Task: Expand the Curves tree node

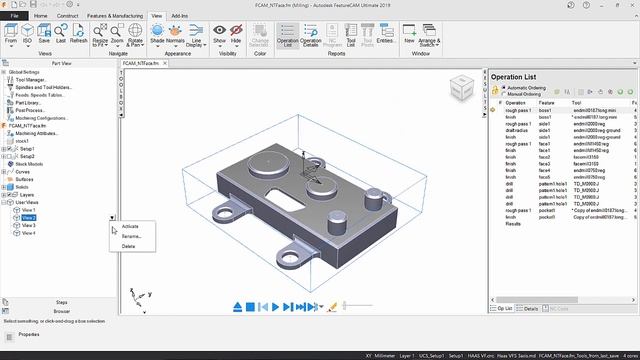Action: [4, 172]
